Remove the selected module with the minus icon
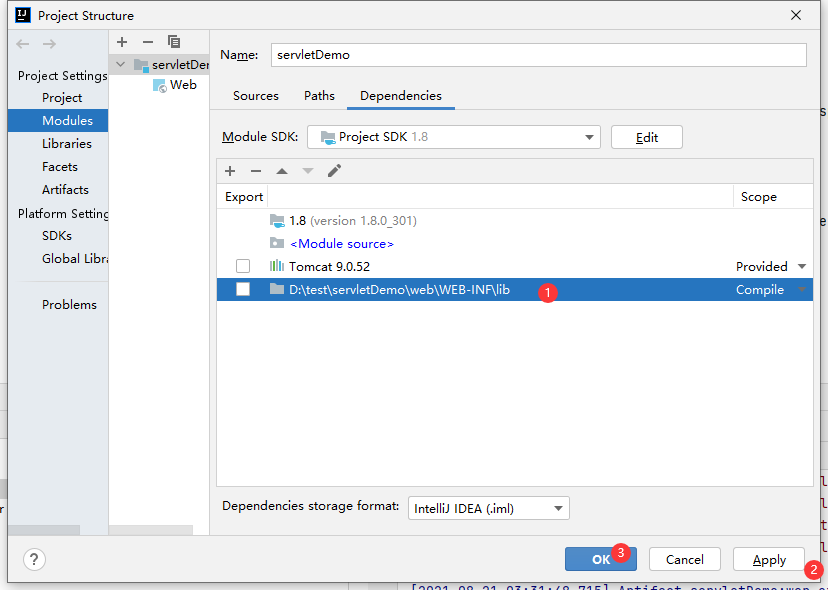Image resolution: width=828 pixels, height=590 pixels. click(x=148, y=42)
